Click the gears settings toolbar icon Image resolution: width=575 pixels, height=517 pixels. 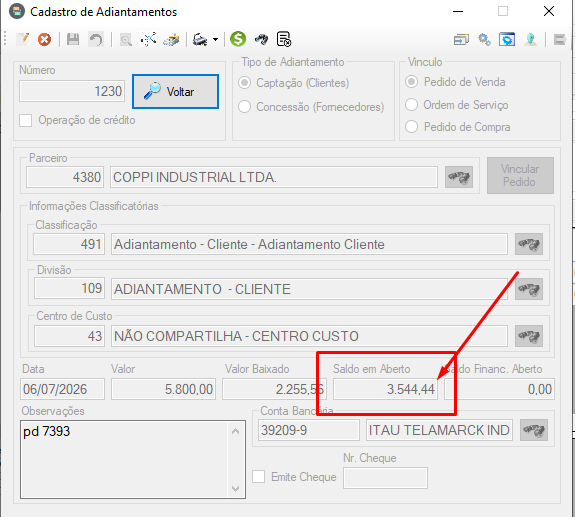click(x=484, y=39)
